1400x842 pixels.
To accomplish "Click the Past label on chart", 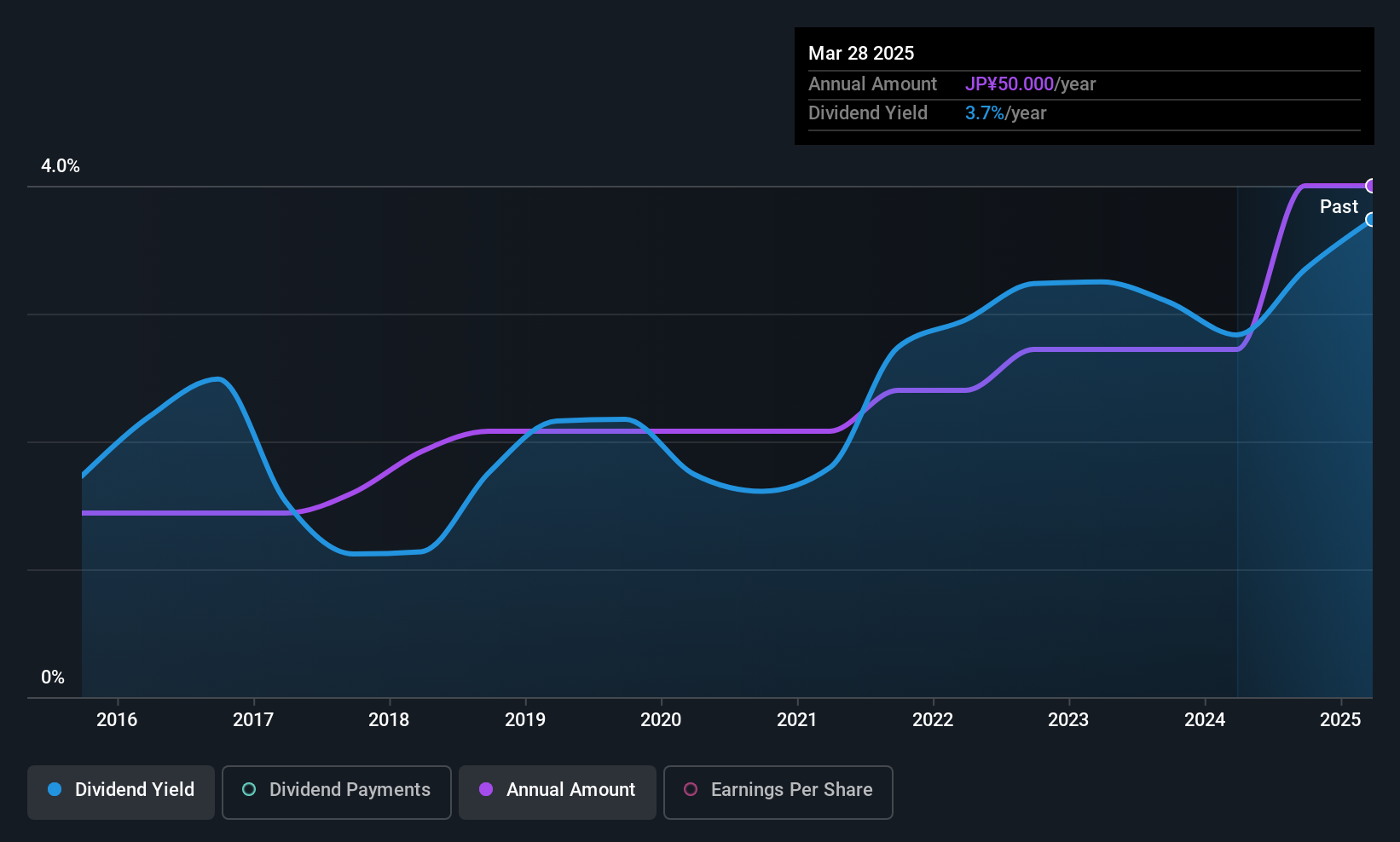I will (1339, 206).
